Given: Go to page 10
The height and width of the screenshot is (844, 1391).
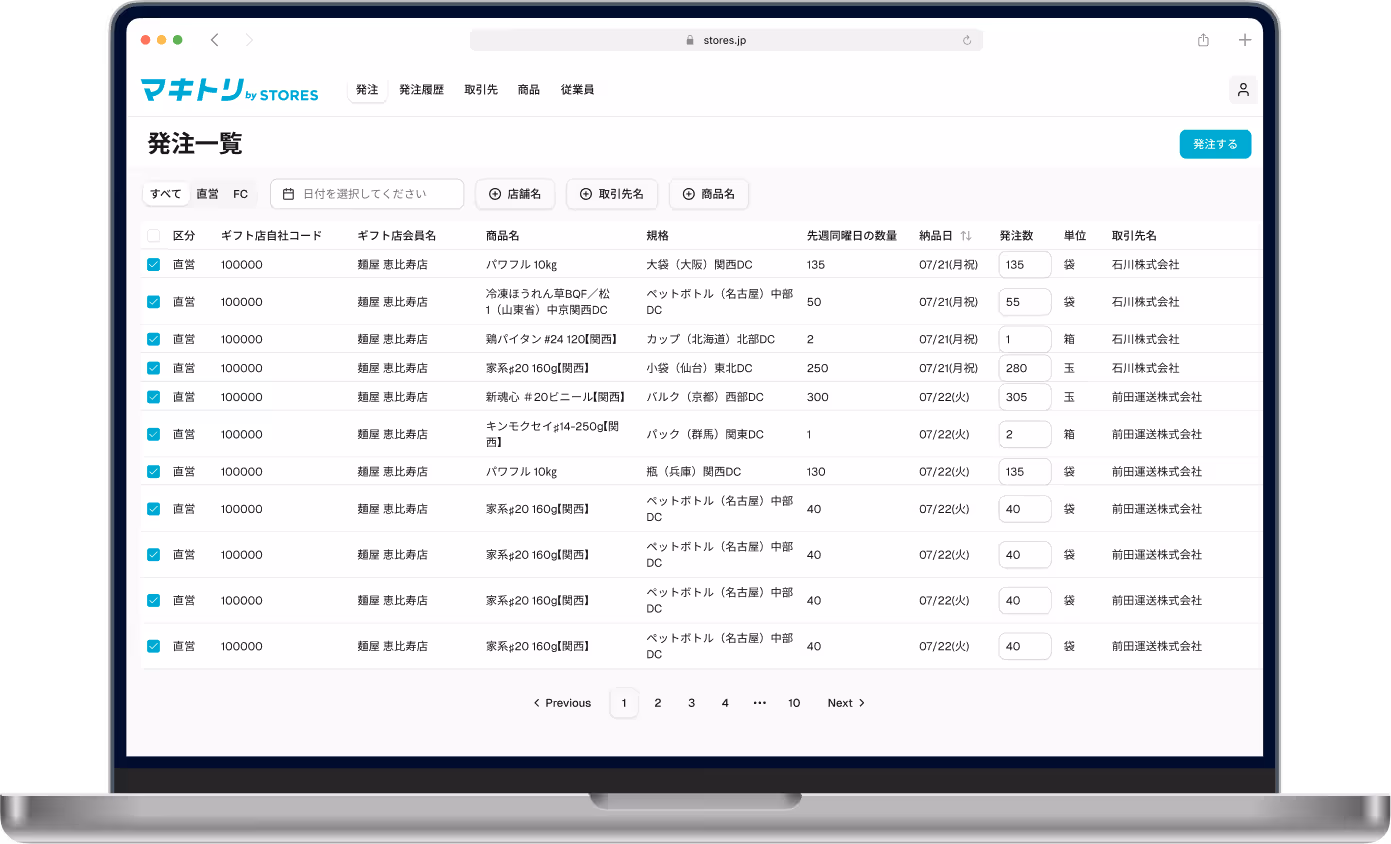Looking at the screenshot, I should [x=794, y=703].
